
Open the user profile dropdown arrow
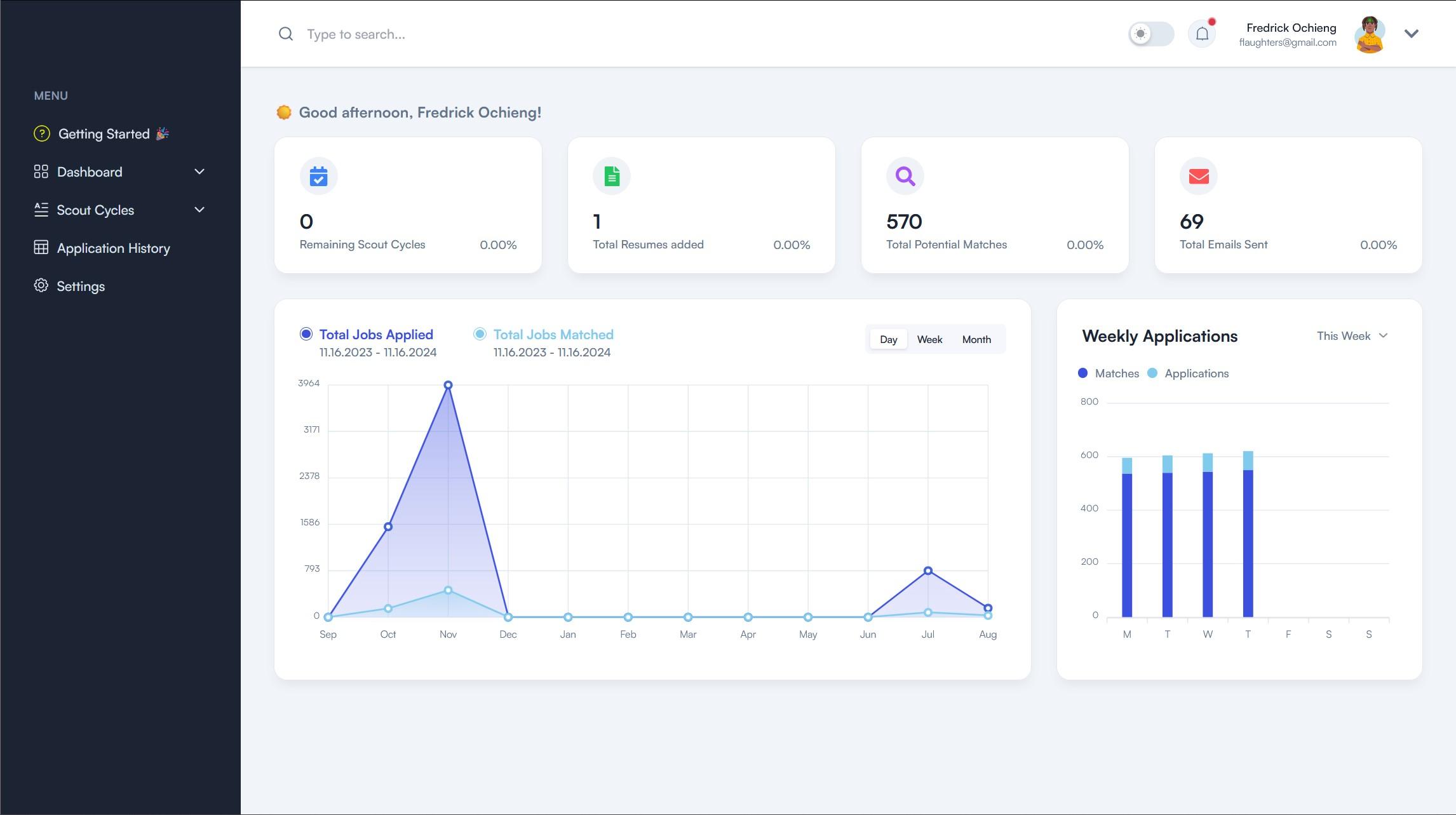1412,34
